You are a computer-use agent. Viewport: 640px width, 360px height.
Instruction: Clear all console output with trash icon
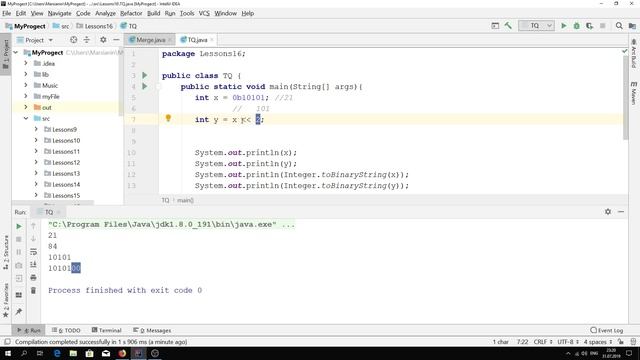point(33,291)
